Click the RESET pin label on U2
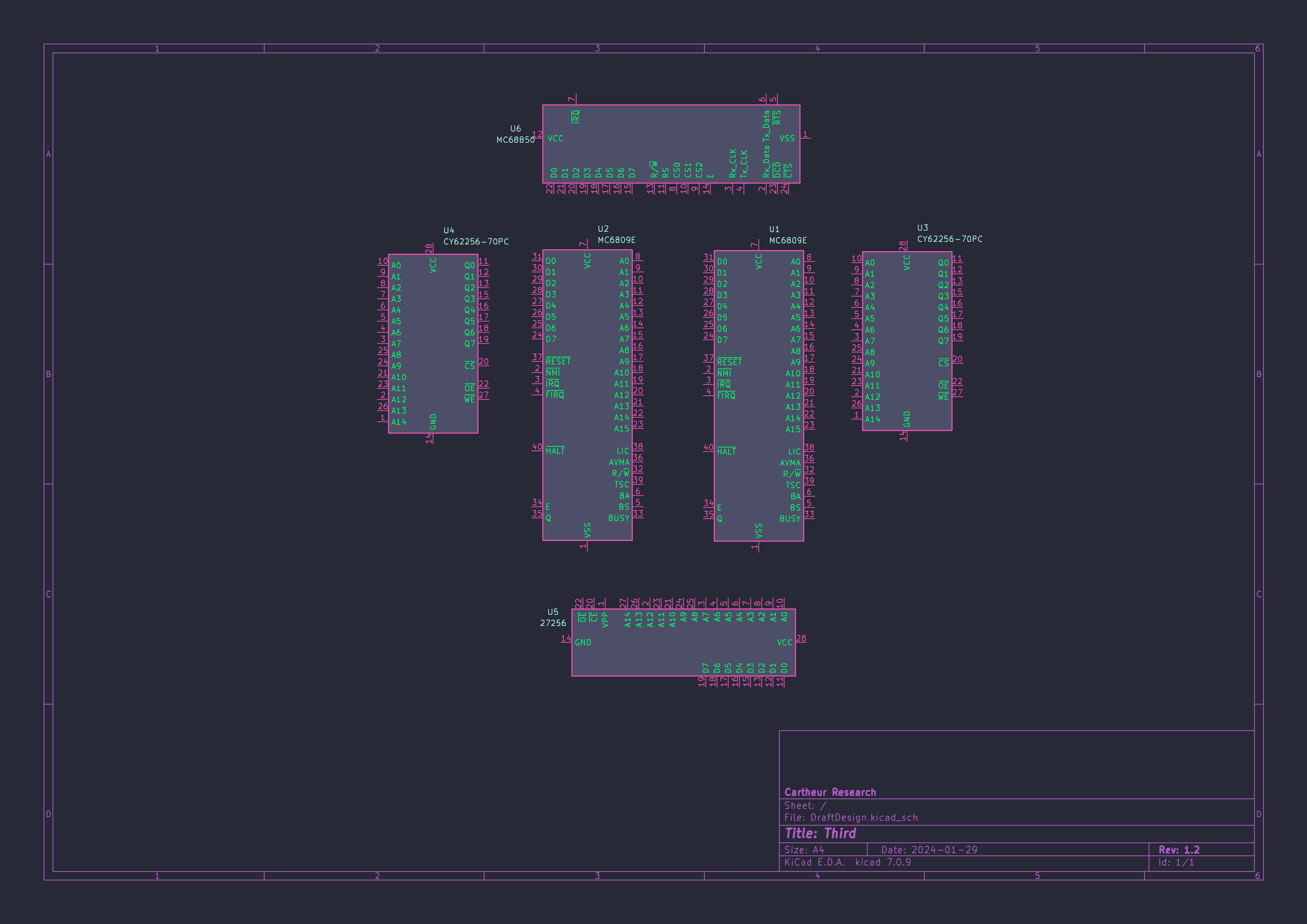The width and height of the screenshot is (1307, 924). point(558,361)
